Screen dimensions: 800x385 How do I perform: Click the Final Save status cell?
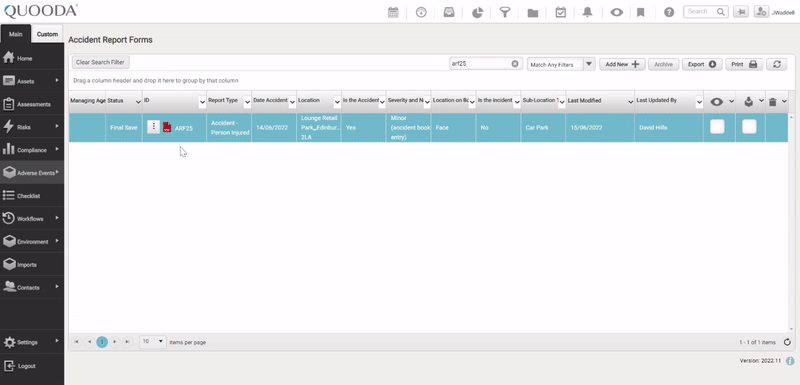[x=123, y=127]
